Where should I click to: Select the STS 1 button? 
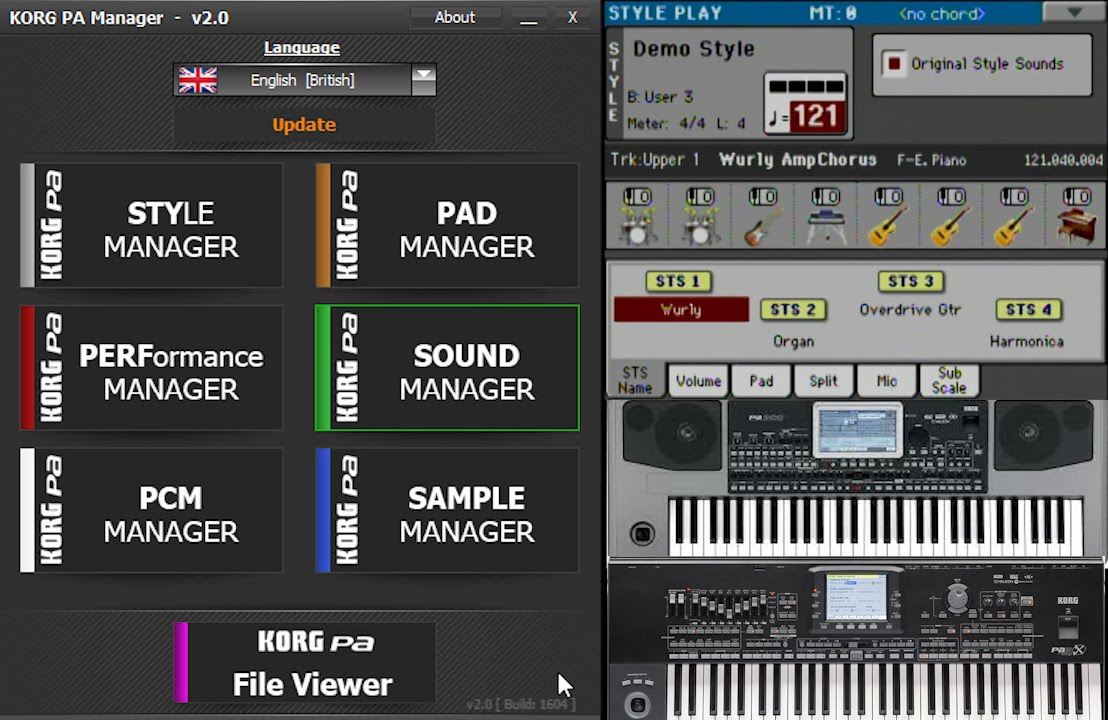point(678,281)
